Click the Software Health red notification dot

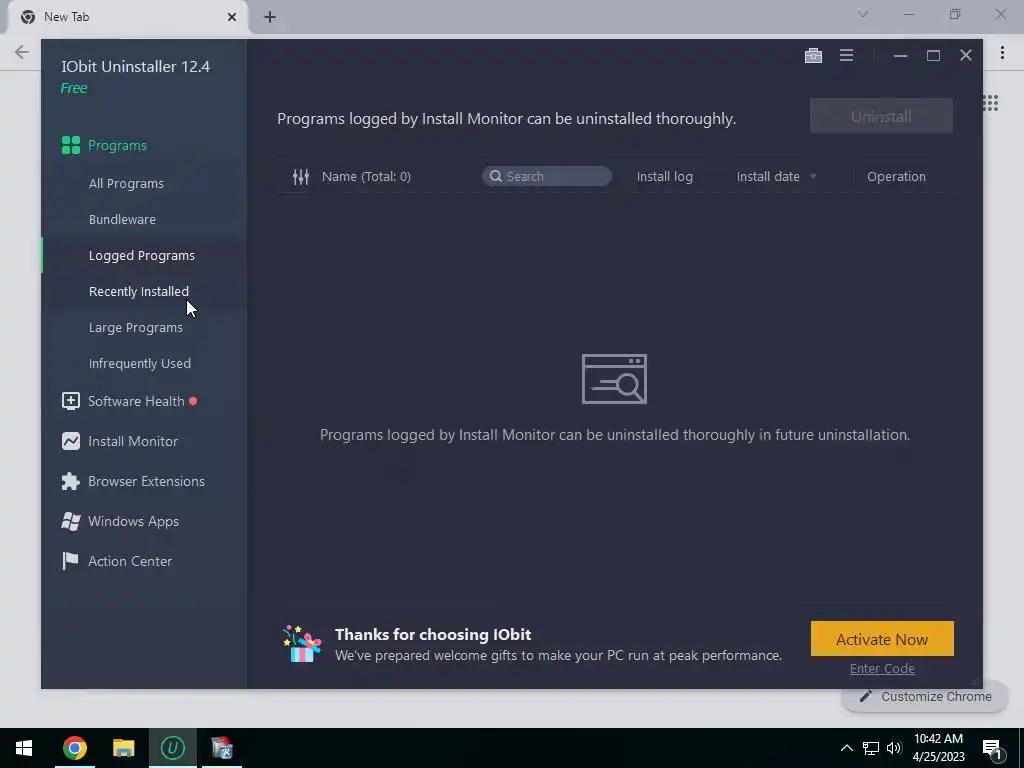coord(193,401)
